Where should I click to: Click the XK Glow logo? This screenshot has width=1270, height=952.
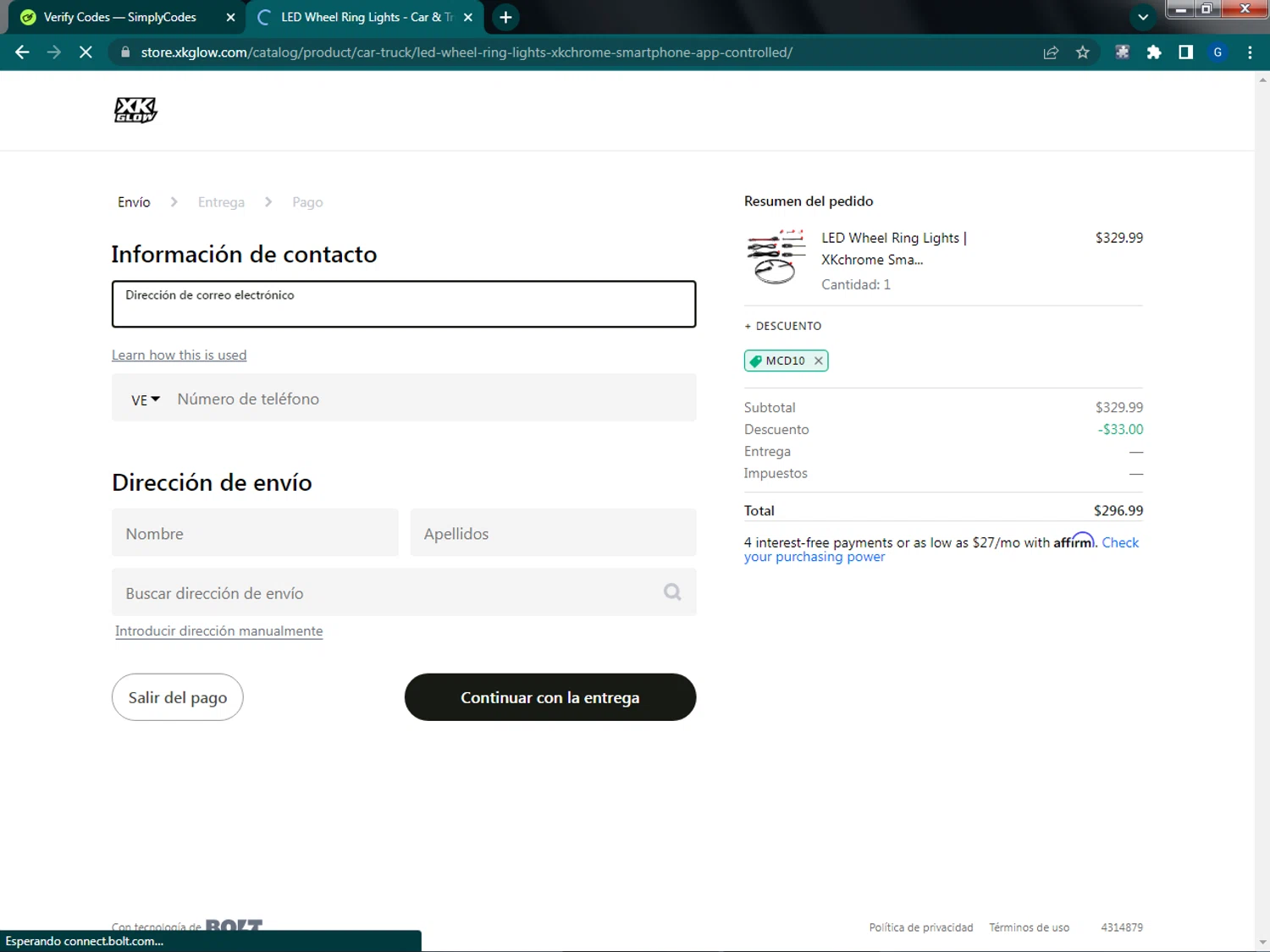[x=135, y=110]
